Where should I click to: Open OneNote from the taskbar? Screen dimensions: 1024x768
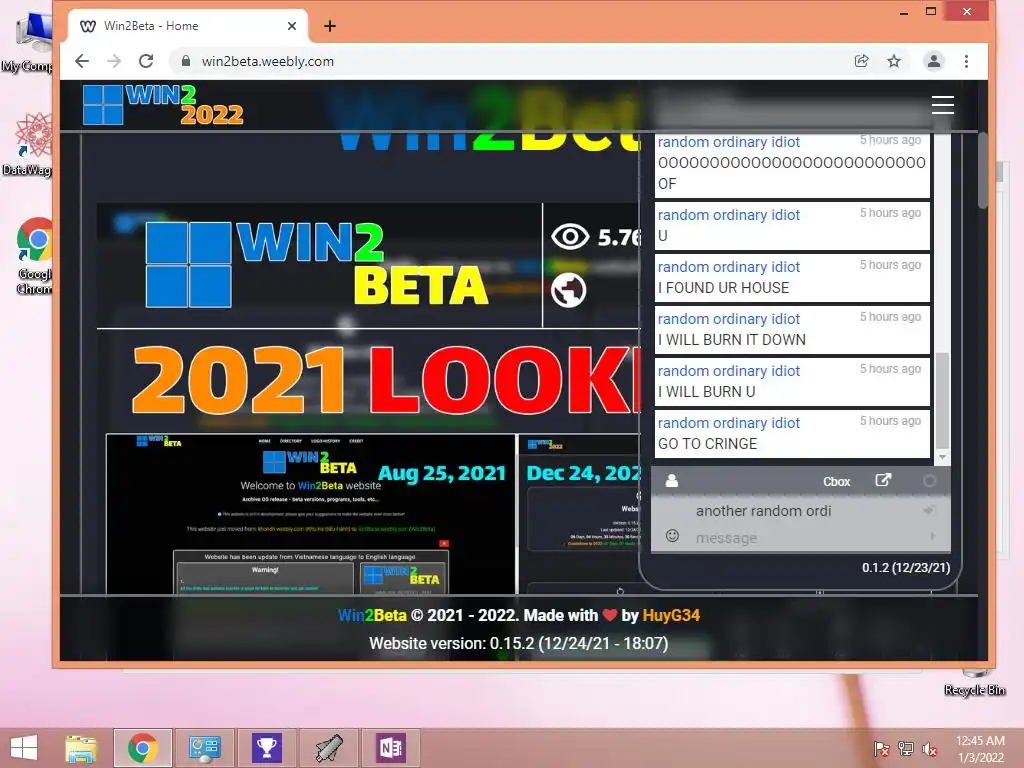tap(391, 748)
